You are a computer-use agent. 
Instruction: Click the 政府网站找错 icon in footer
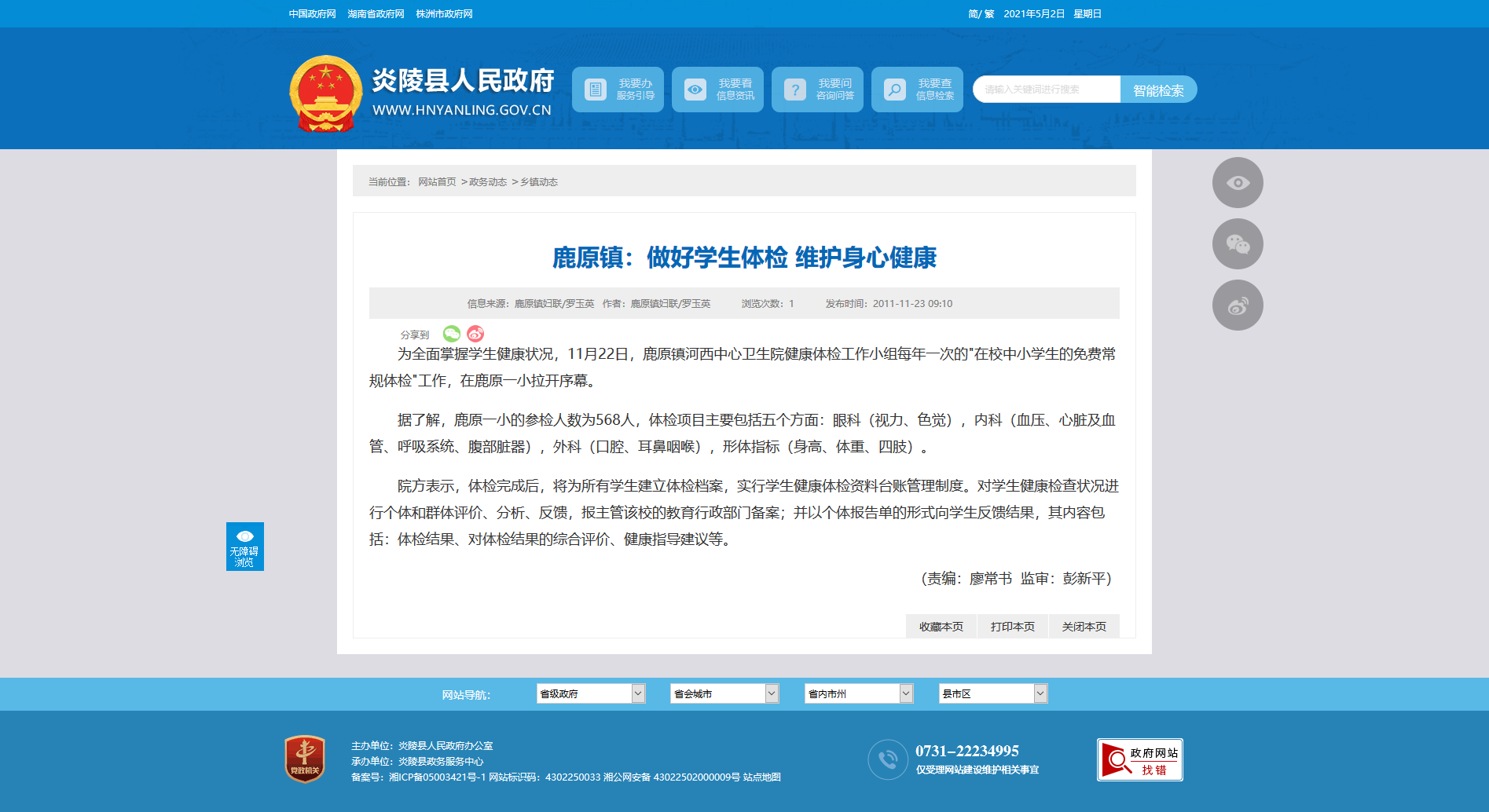point(1139,759)
